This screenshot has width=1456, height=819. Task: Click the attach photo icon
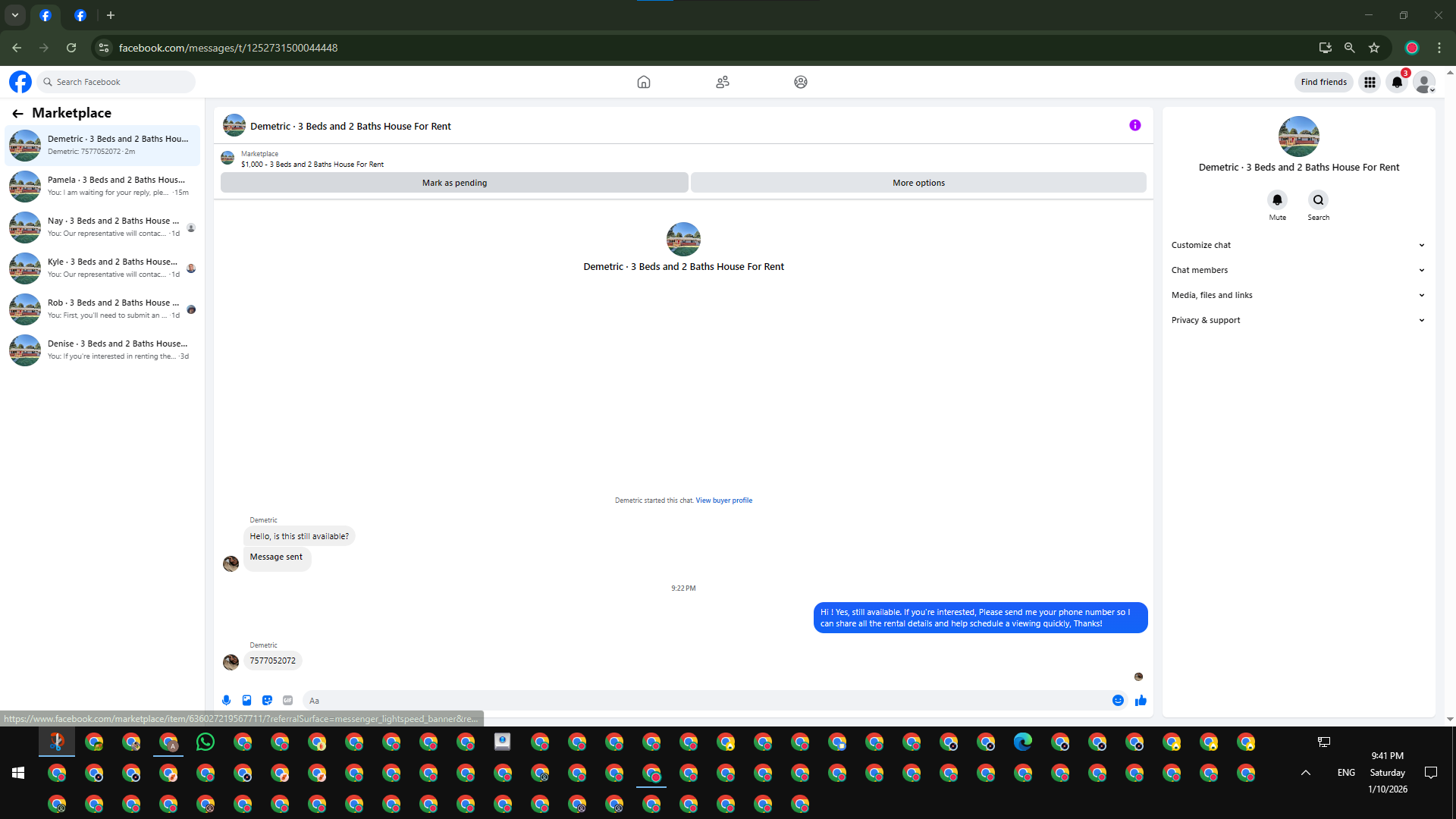pyautogui.click(x=246, y=700)
